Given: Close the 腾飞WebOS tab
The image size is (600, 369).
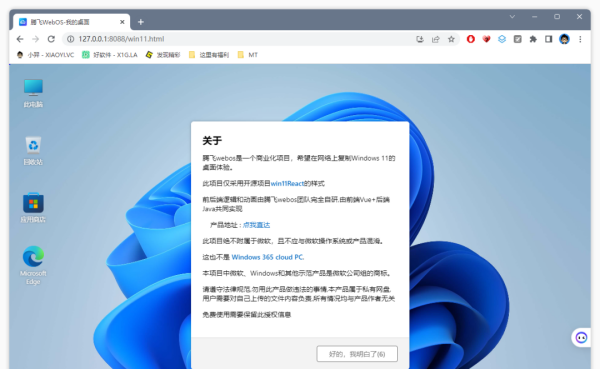Looking at the screenshot, I should 122,22.
